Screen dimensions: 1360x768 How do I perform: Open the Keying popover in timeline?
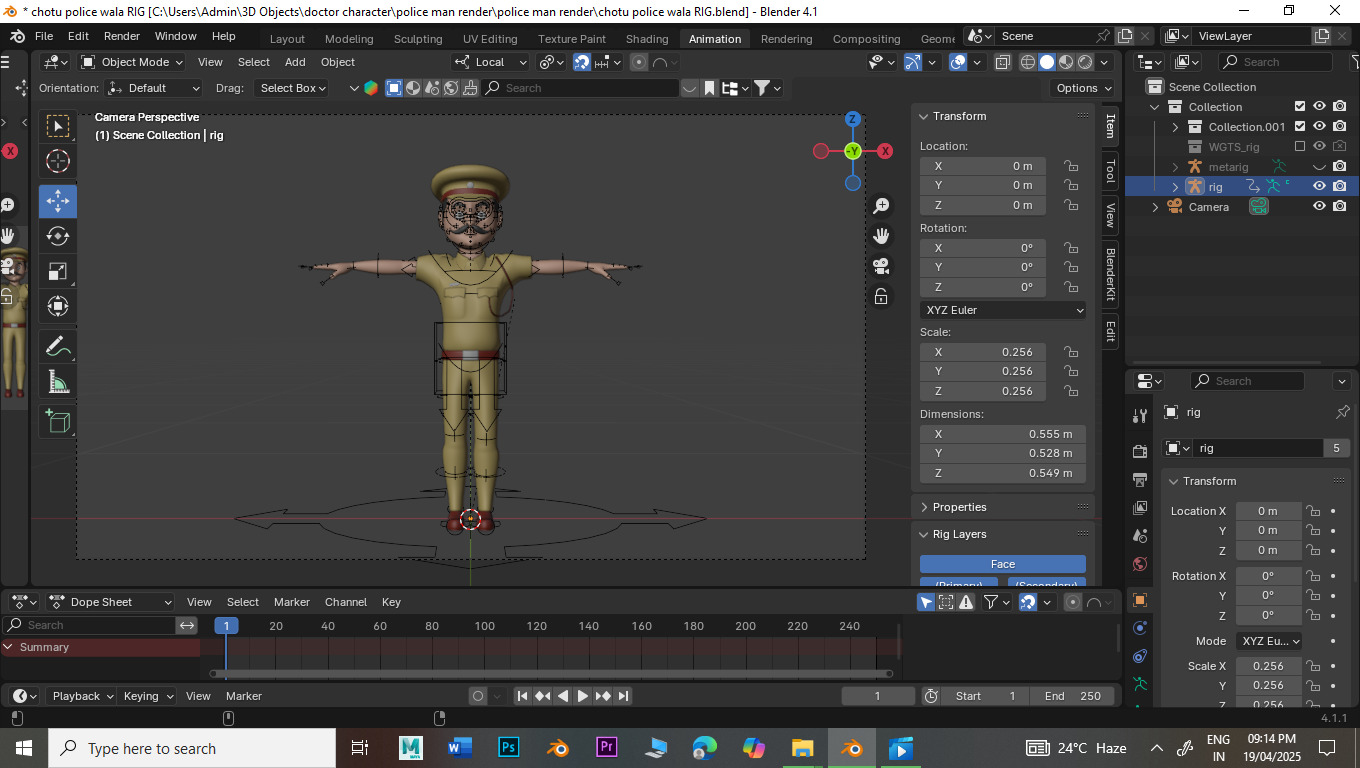[x=148, y=696]
